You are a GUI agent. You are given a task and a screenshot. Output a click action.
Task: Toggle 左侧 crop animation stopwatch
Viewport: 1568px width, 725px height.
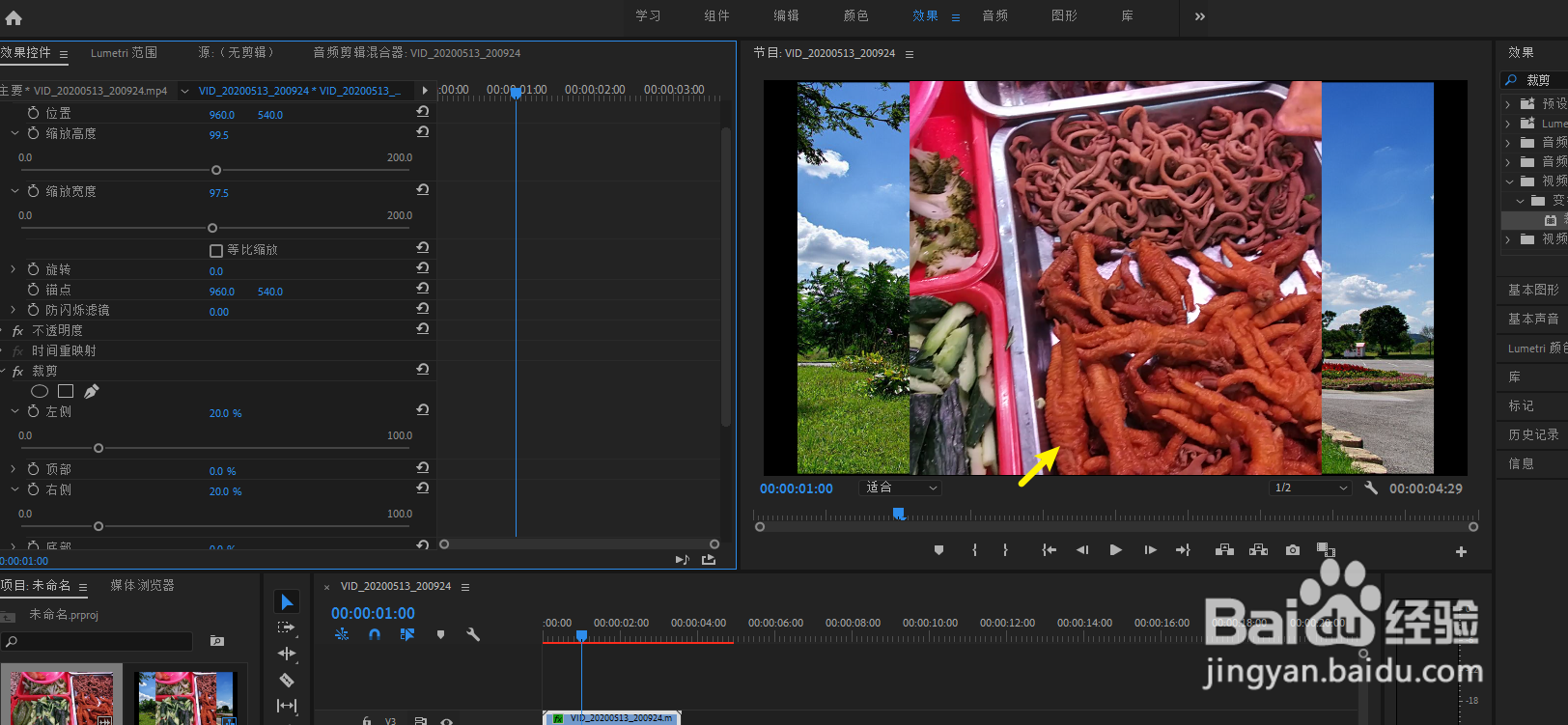click(33, 411)
